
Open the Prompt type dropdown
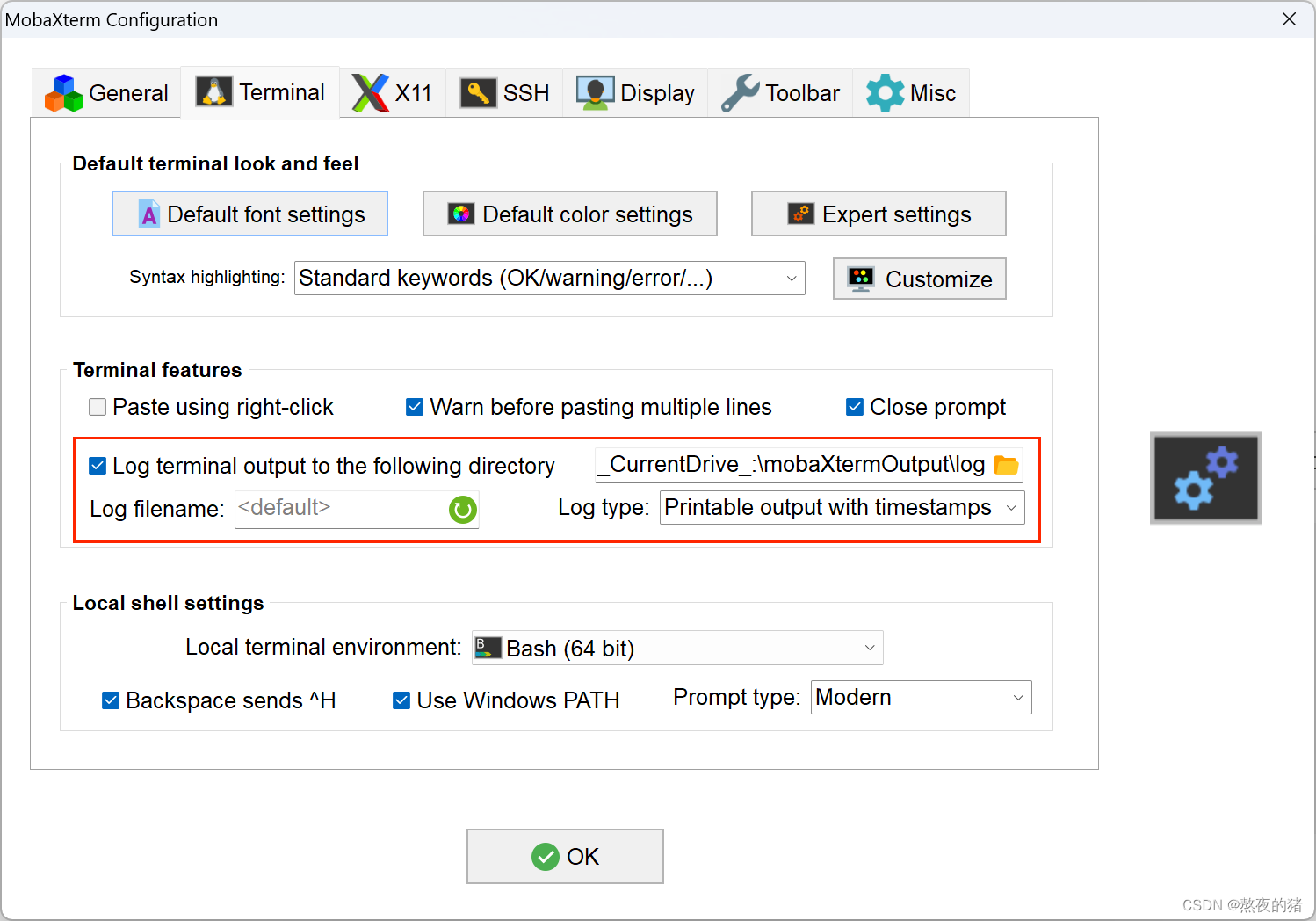921,698
